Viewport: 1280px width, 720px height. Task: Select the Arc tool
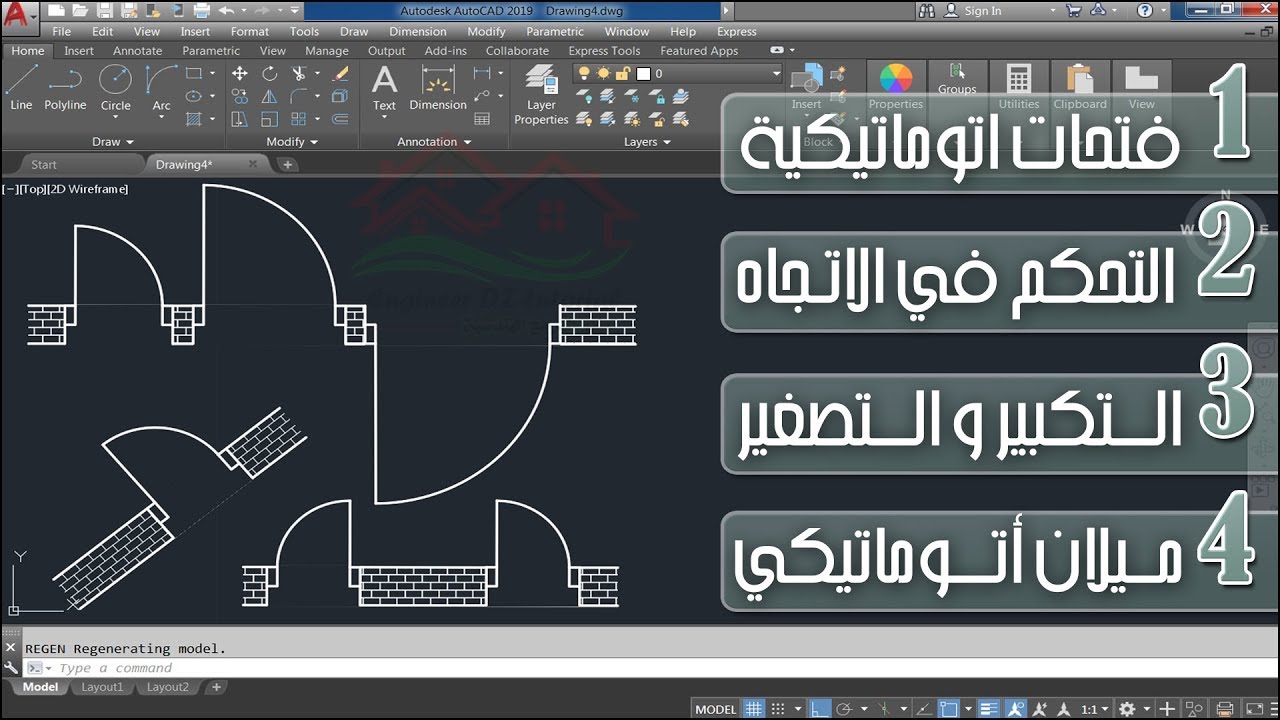161,88
